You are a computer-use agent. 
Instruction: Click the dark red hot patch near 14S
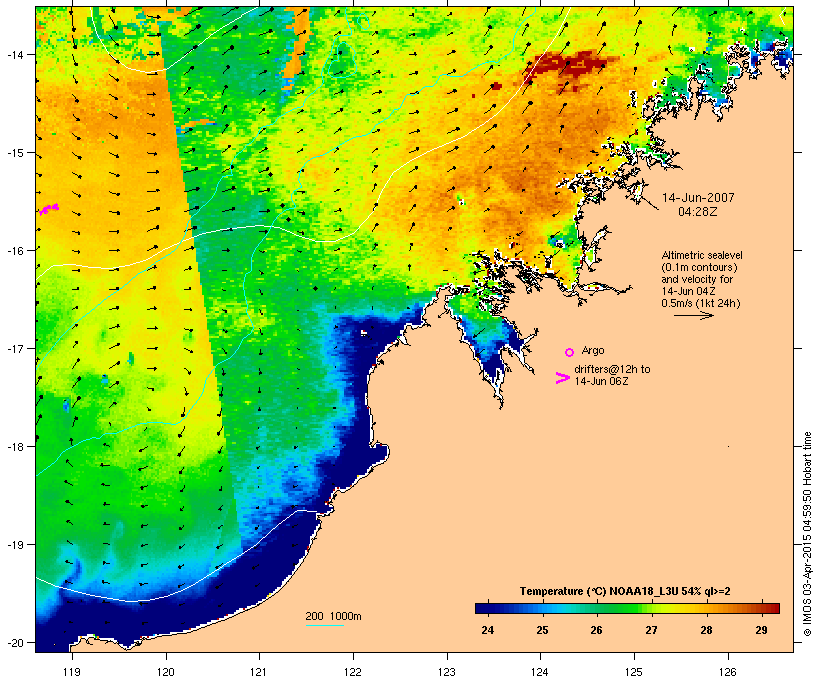[x=570, y=64]
